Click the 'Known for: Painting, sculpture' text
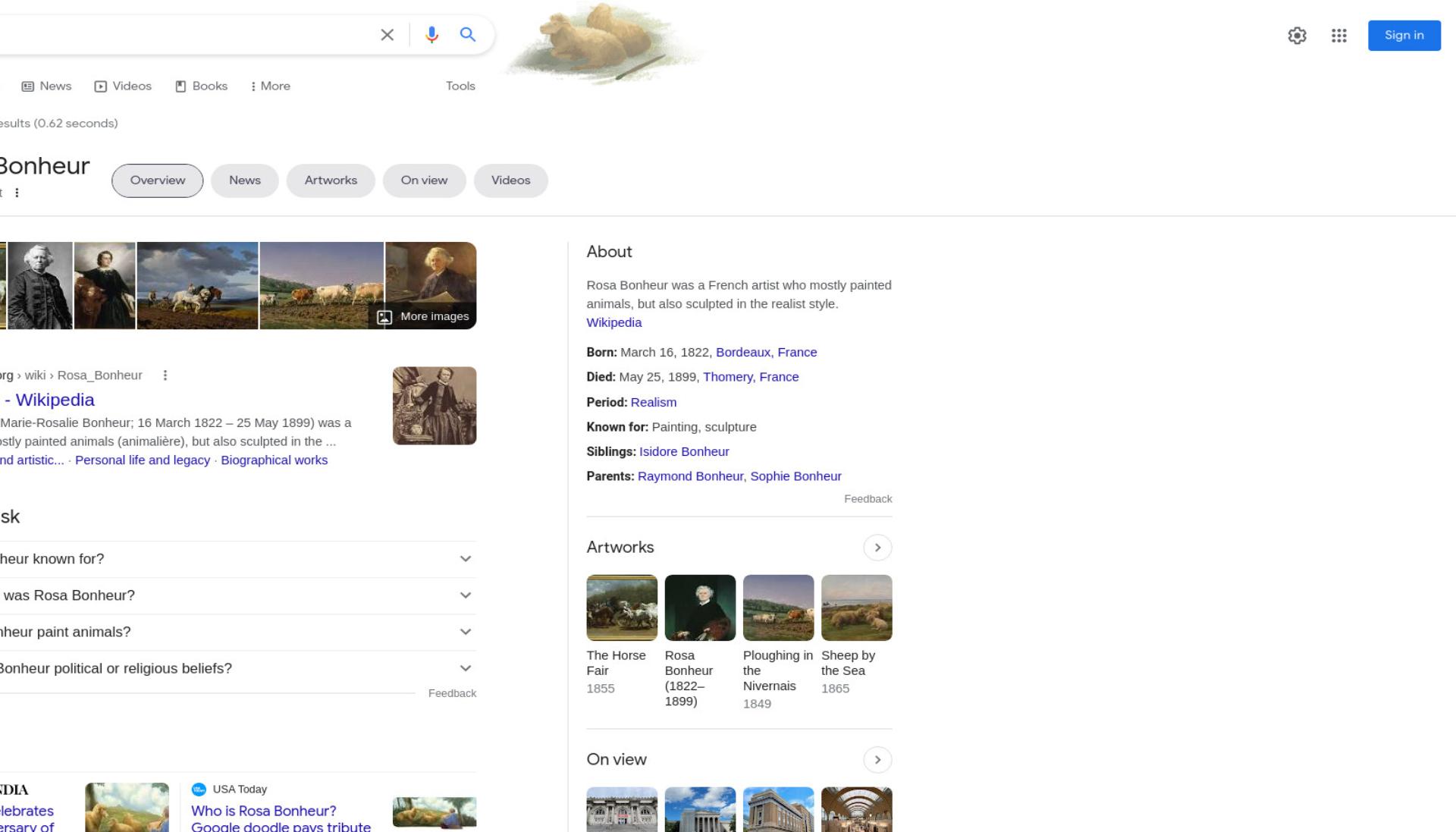Screen dimensions: 1456x832 671,427
